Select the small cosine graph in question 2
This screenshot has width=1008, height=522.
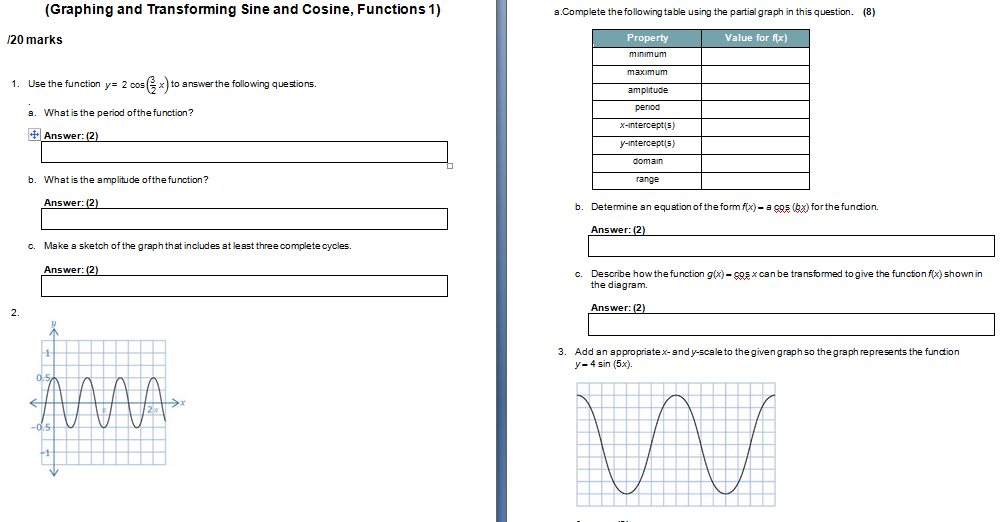[x=107, y=399]
